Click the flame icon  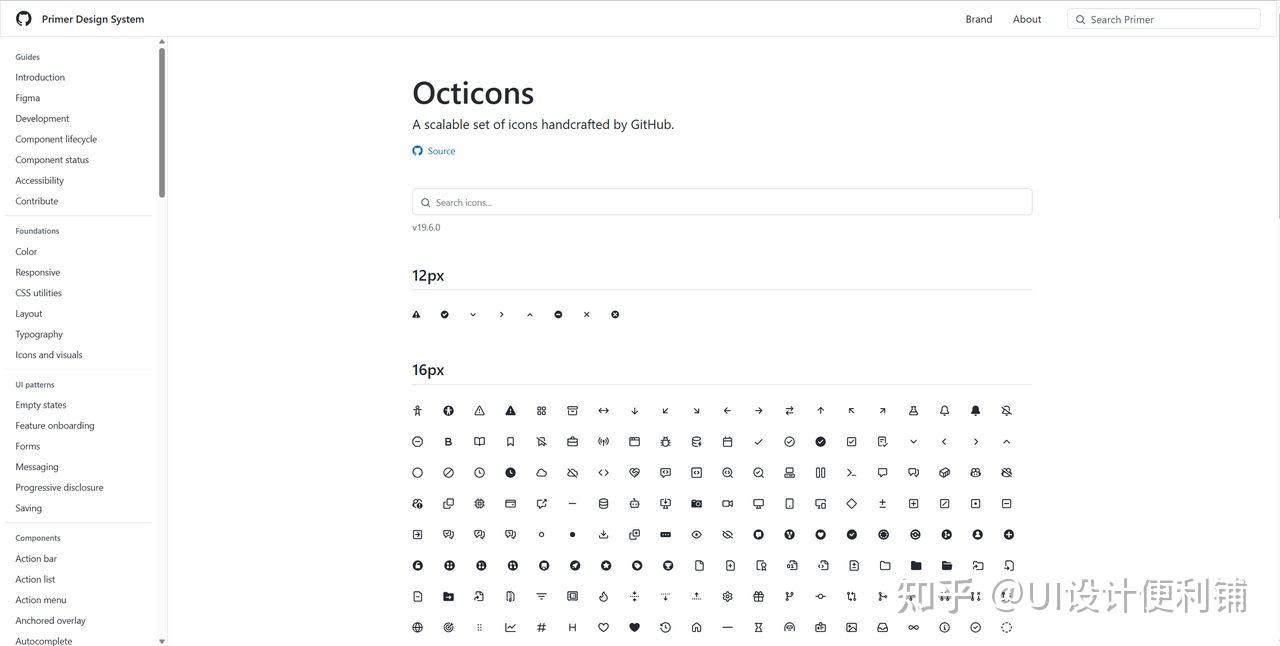(x=603, y=597)
